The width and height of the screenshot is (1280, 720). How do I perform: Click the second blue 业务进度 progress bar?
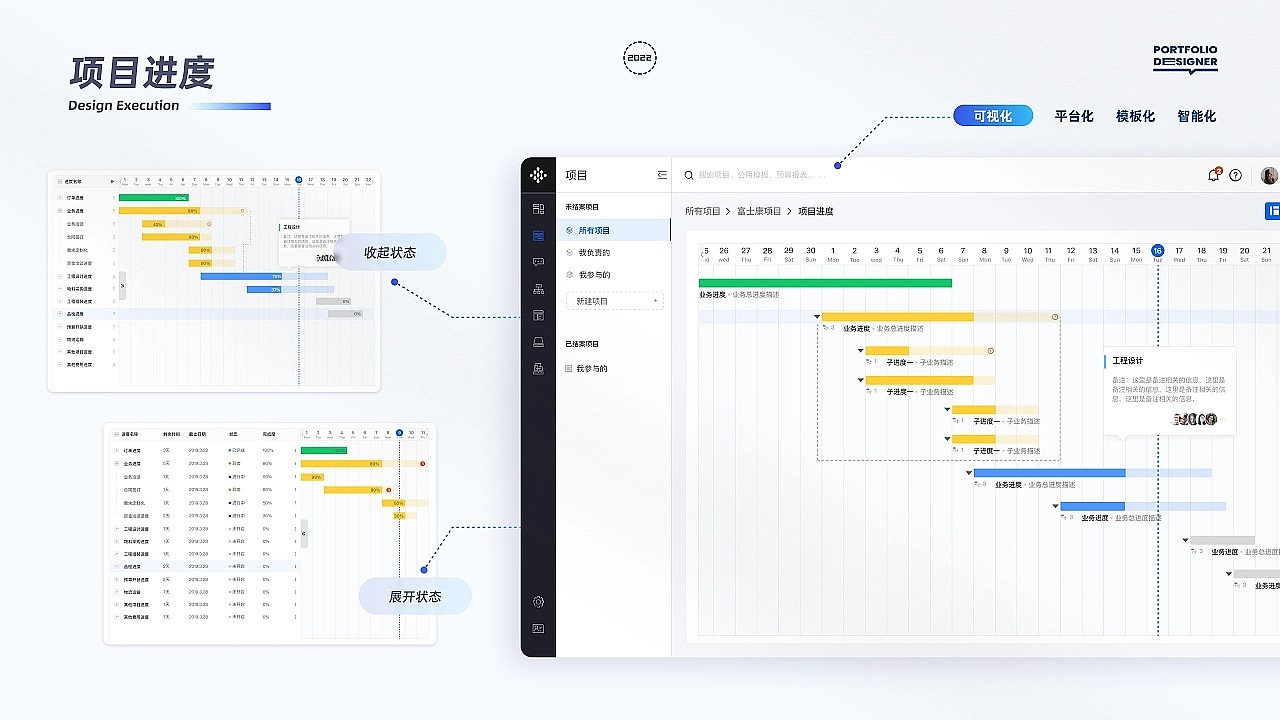pyautogui.click(x=1092, y=506)
